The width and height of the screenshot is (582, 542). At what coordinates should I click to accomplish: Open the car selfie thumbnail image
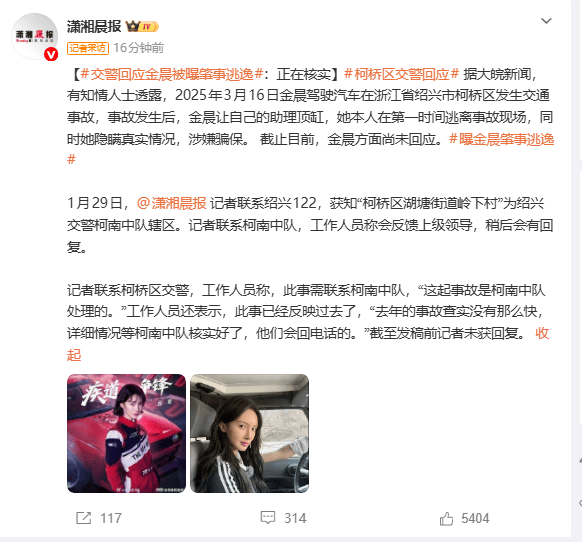coord(249,433)
